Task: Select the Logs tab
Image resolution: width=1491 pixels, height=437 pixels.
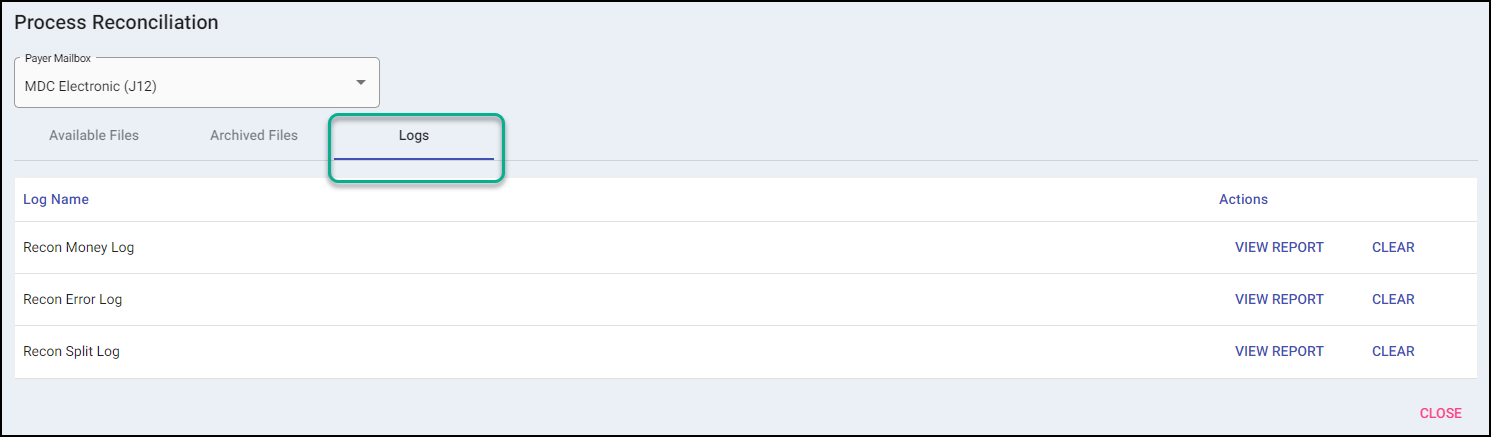Action: pos(413,135)
